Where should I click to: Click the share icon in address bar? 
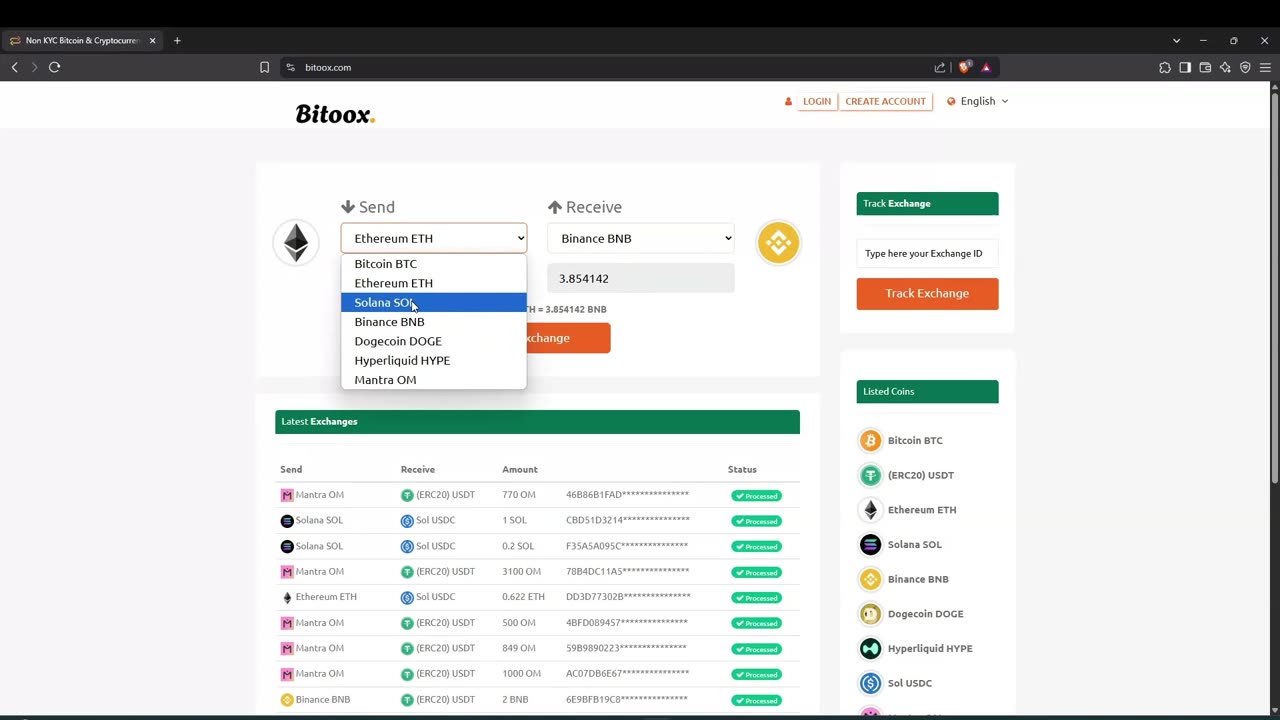click(940, 67)
